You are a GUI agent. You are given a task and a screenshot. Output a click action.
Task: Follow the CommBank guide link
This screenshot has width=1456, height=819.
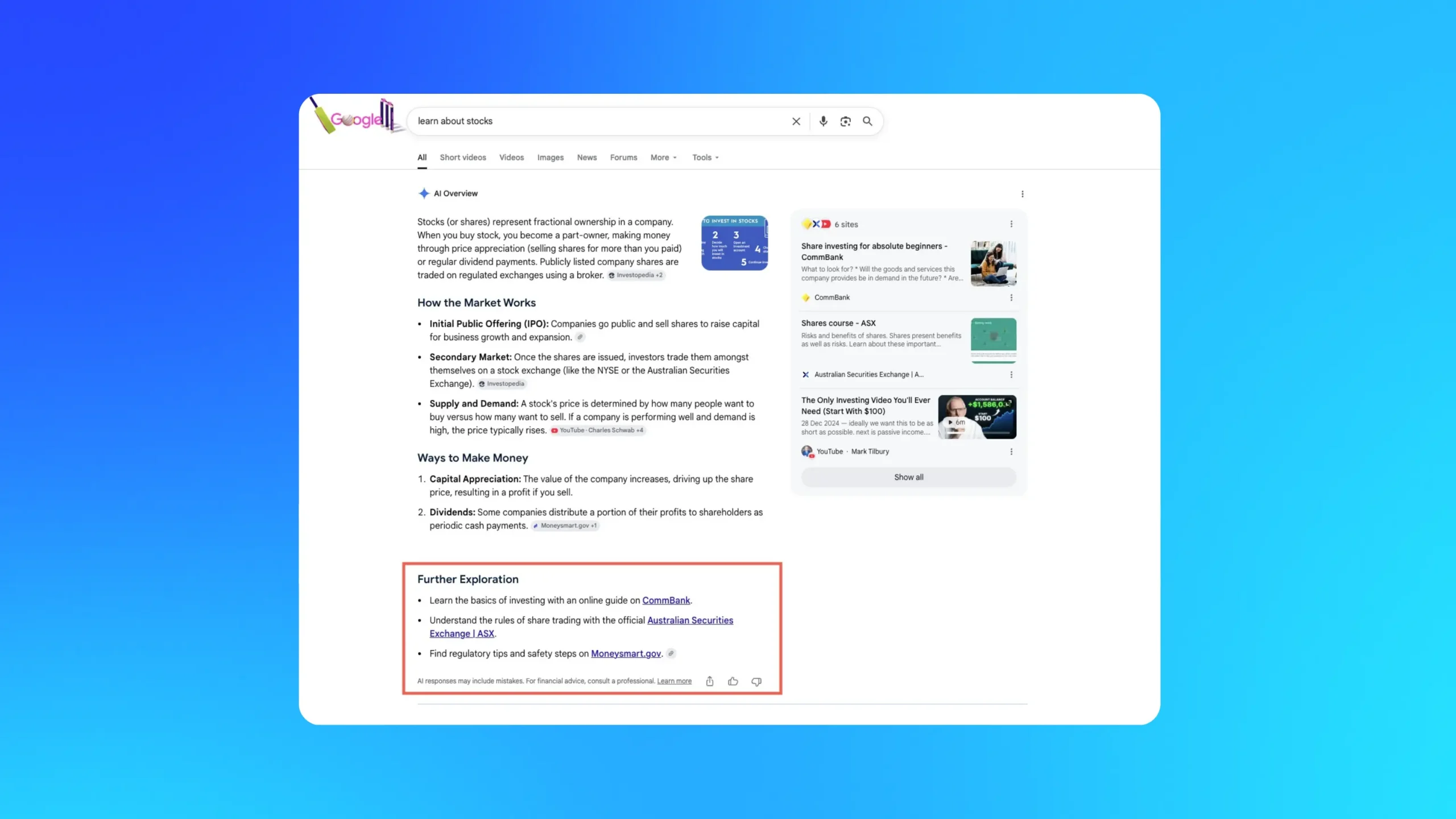[666, 601]
